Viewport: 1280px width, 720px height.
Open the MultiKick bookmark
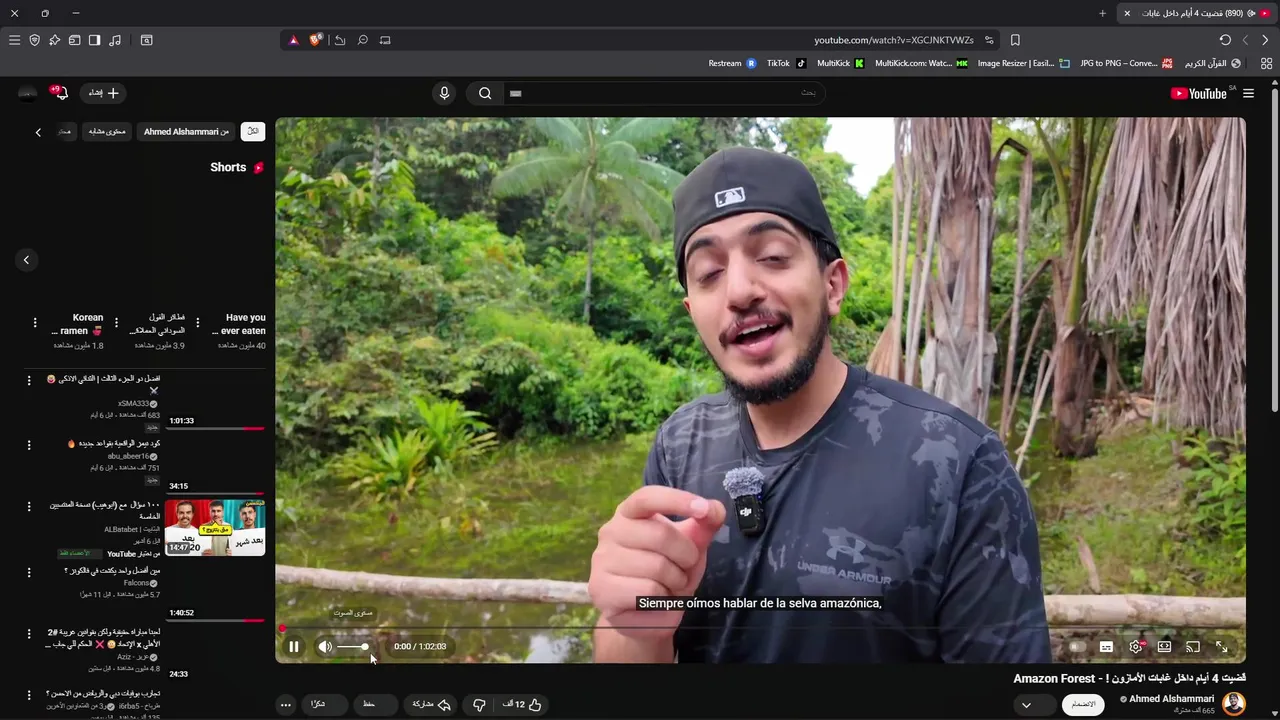[x=840, y=63]
